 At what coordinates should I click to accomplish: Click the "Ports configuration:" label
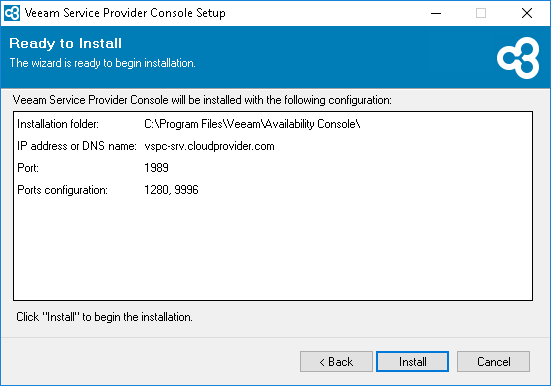click(x=63, y=190)
